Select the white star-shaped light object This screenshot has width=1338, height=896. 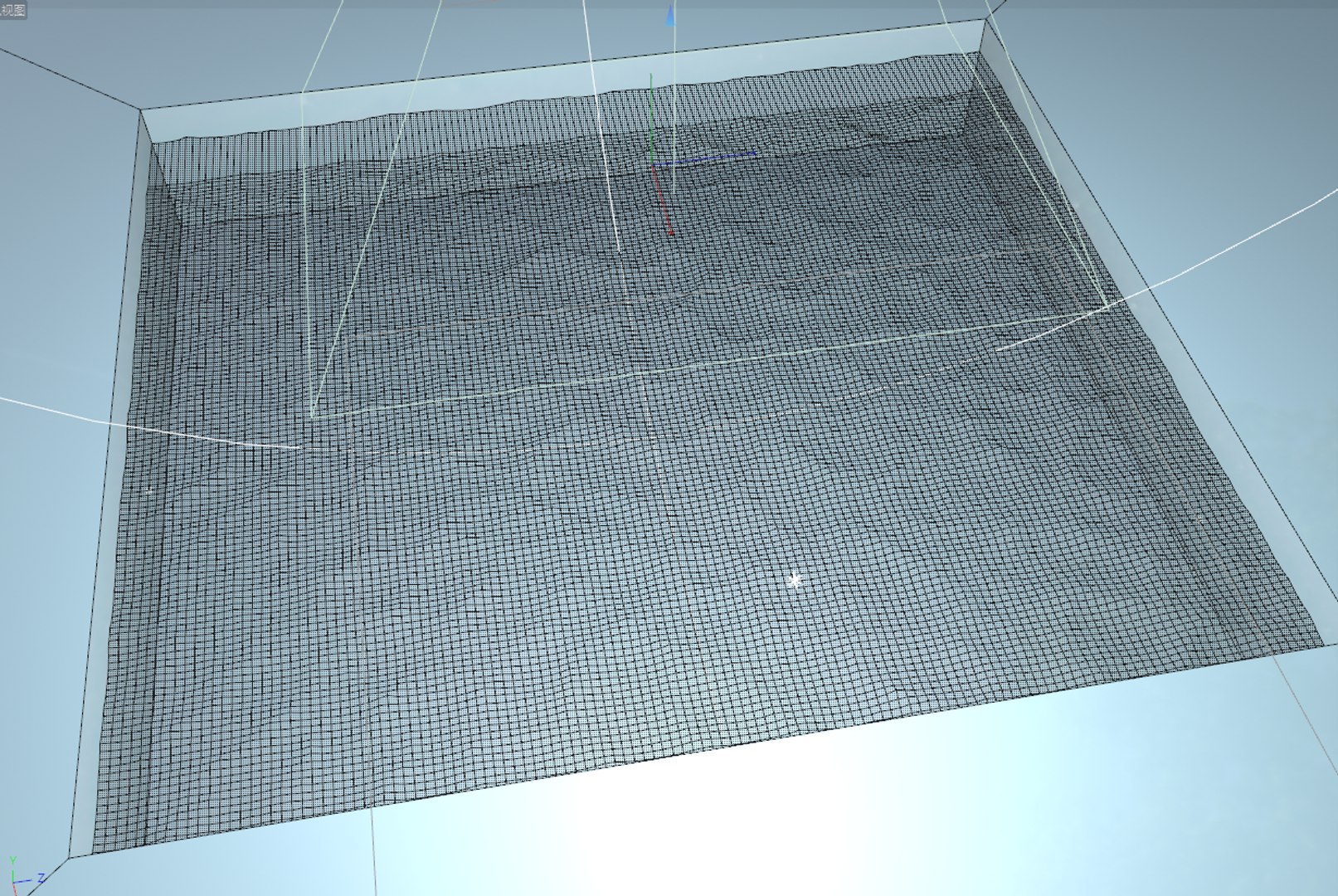pos(795,580)
